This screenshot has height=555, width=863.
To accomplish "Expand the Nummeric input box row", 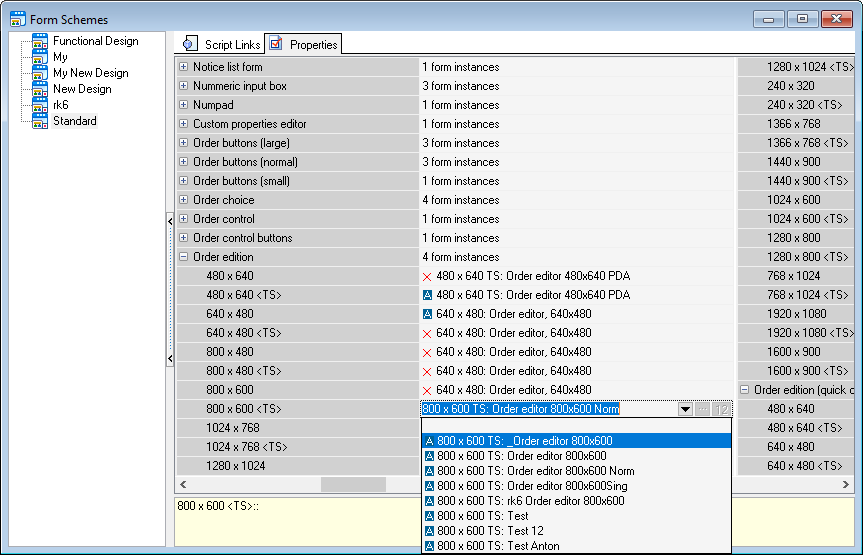I will pos(184,86).
